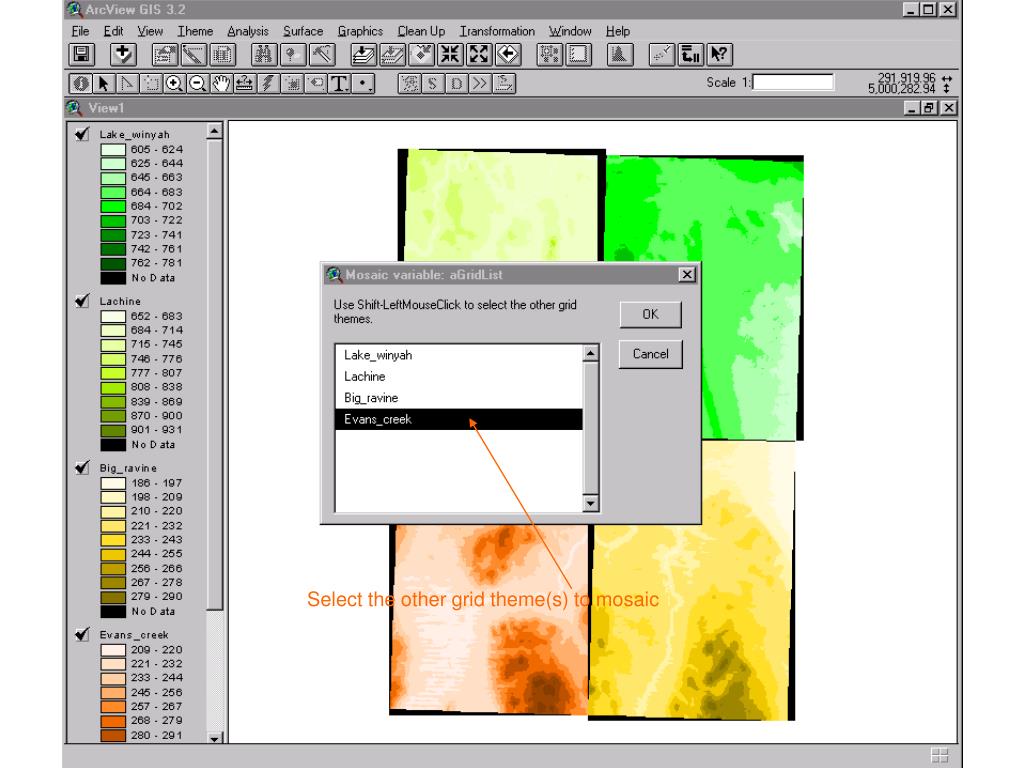The height and width of the screenshot is (768, 1024).
Task: Open the Transformation menu
Action: pyautogui.click(x=497, y=31)
